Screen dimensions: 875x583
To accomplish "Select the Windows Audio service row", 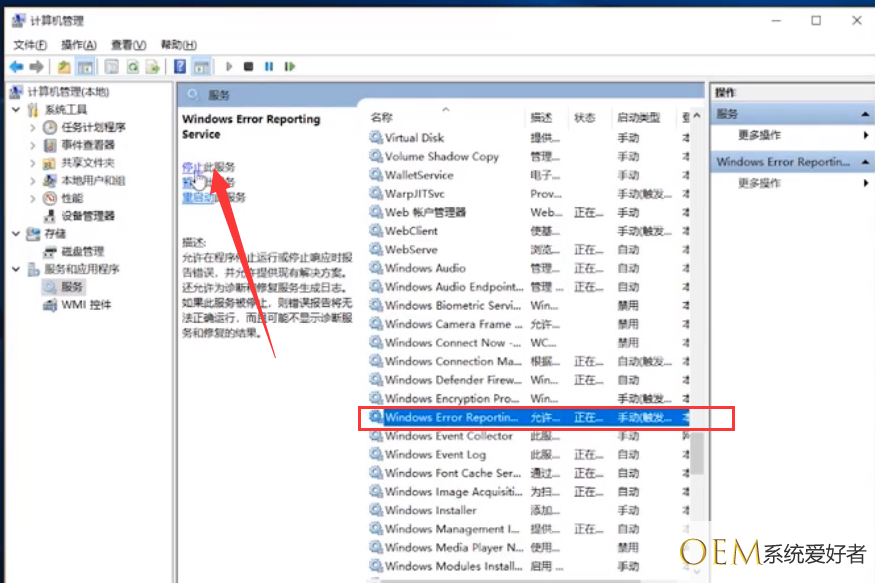I will (x=425, y=268).
